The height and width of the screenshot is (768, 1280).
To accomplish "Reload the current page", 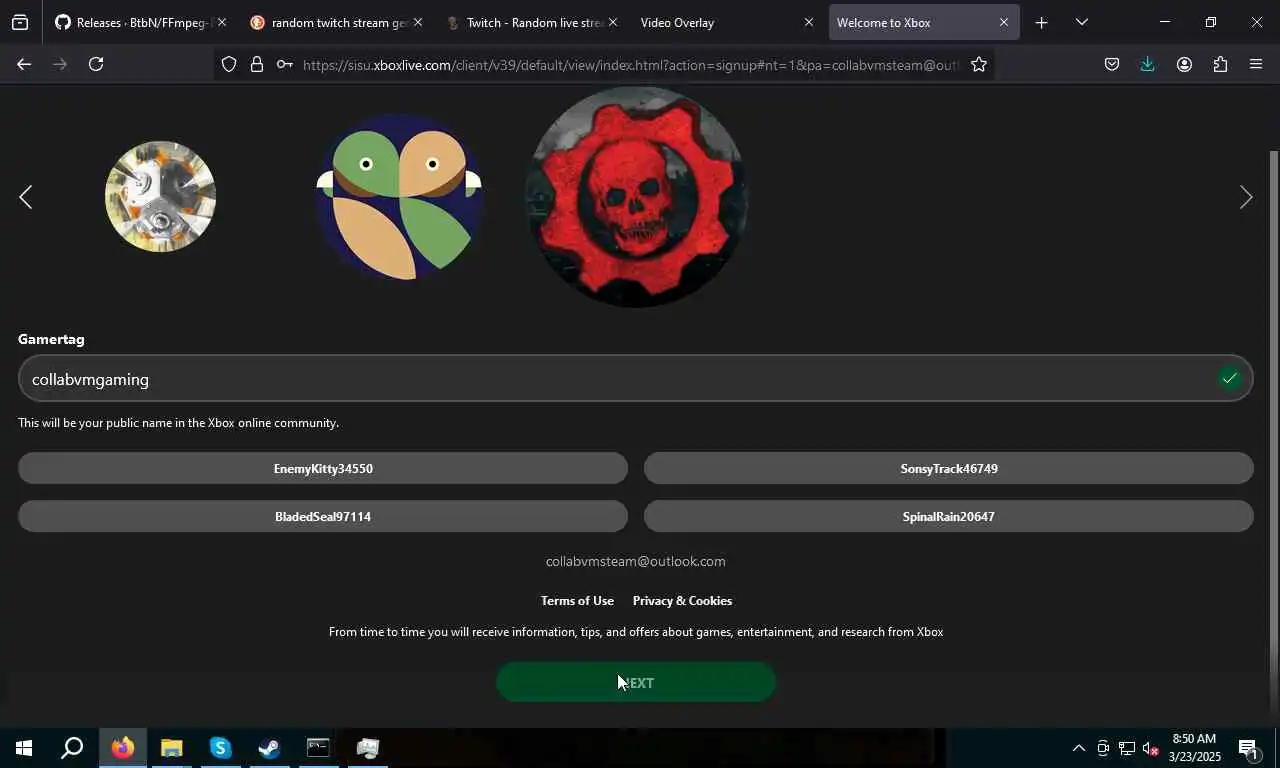I will pos(96,64).
